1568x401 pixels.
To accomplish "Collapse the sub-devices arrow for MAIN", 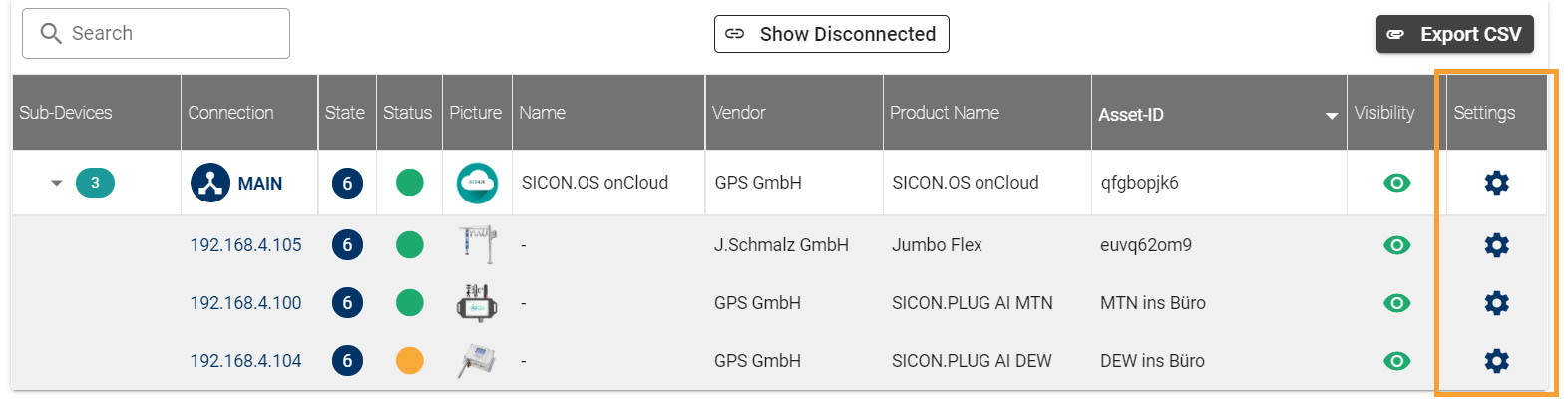I will (57, 183).
